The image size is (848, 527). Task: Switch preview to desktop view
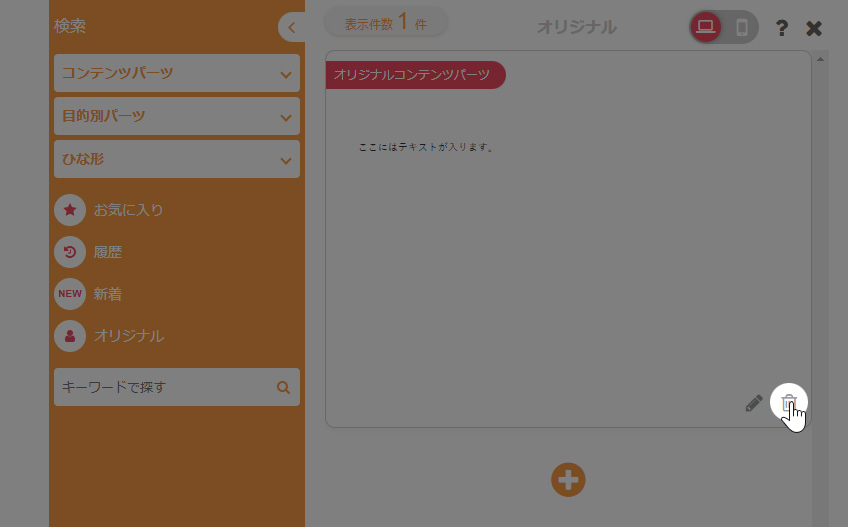[706, 27]
